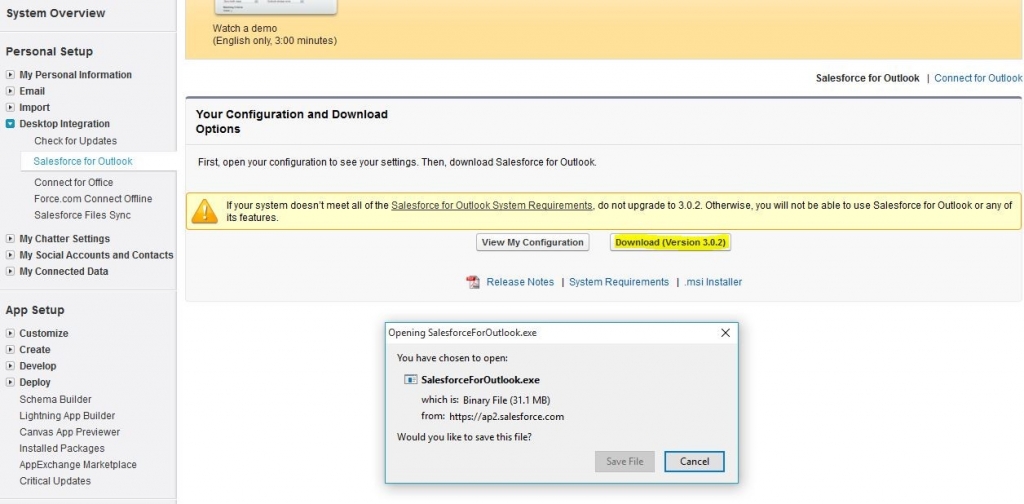Open Canvas App Previewer
Viewport: 1024px width, 504px height.
70,432
